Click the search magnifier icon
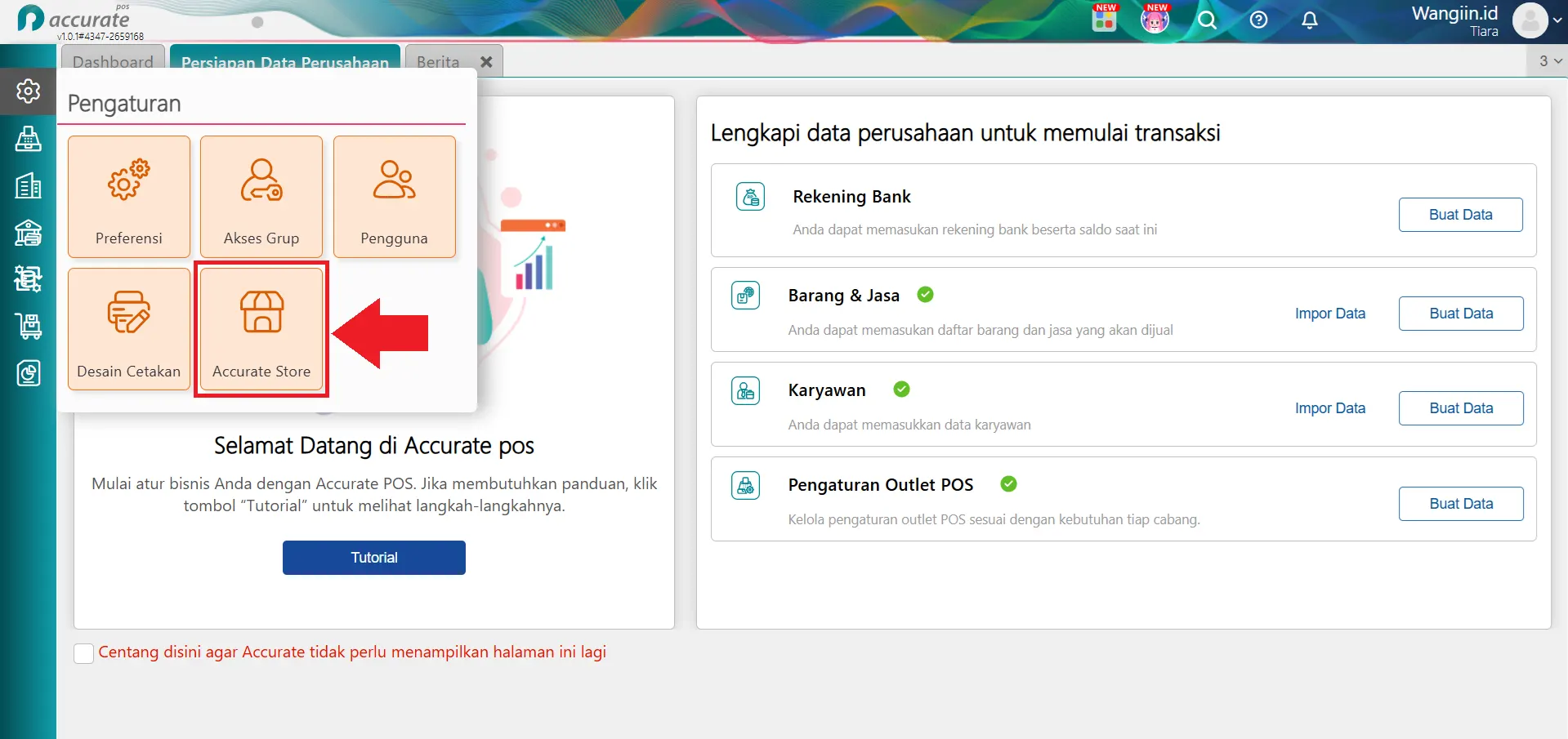This screenshot has width=1568, height=739. point(1207,20)
